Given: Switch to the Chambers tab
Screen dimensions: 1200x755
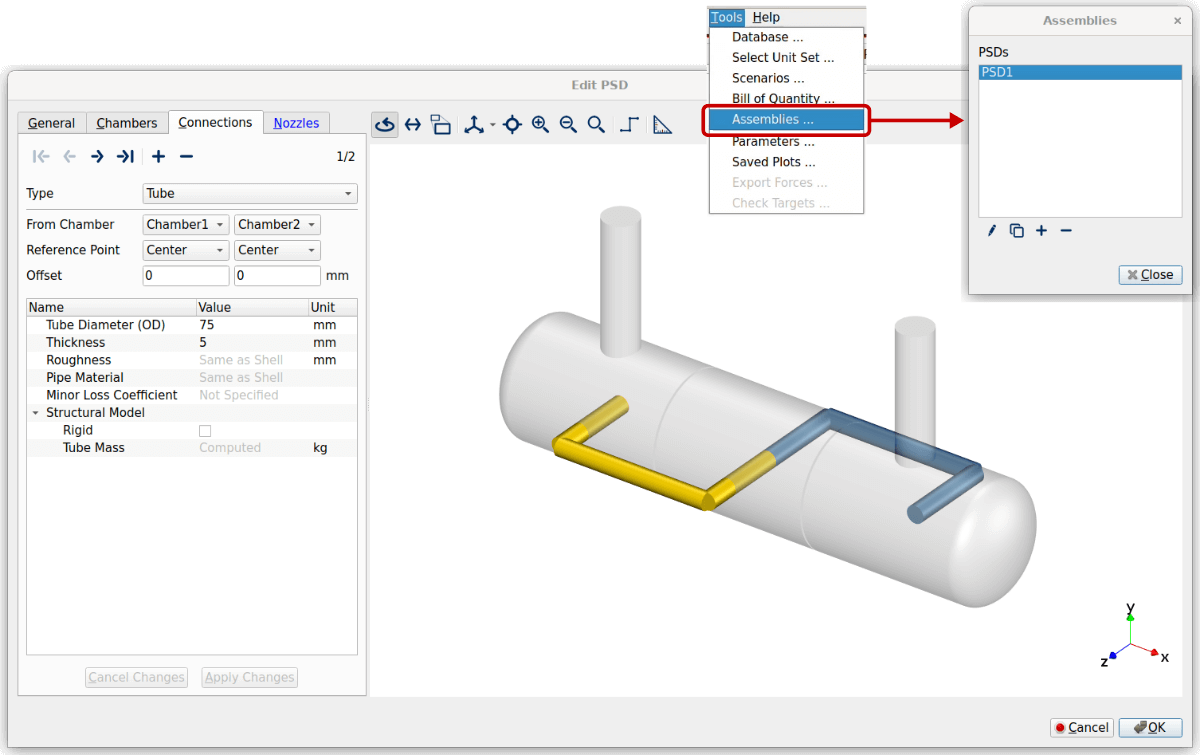Looking at the screenshot, I should point(127,123).
